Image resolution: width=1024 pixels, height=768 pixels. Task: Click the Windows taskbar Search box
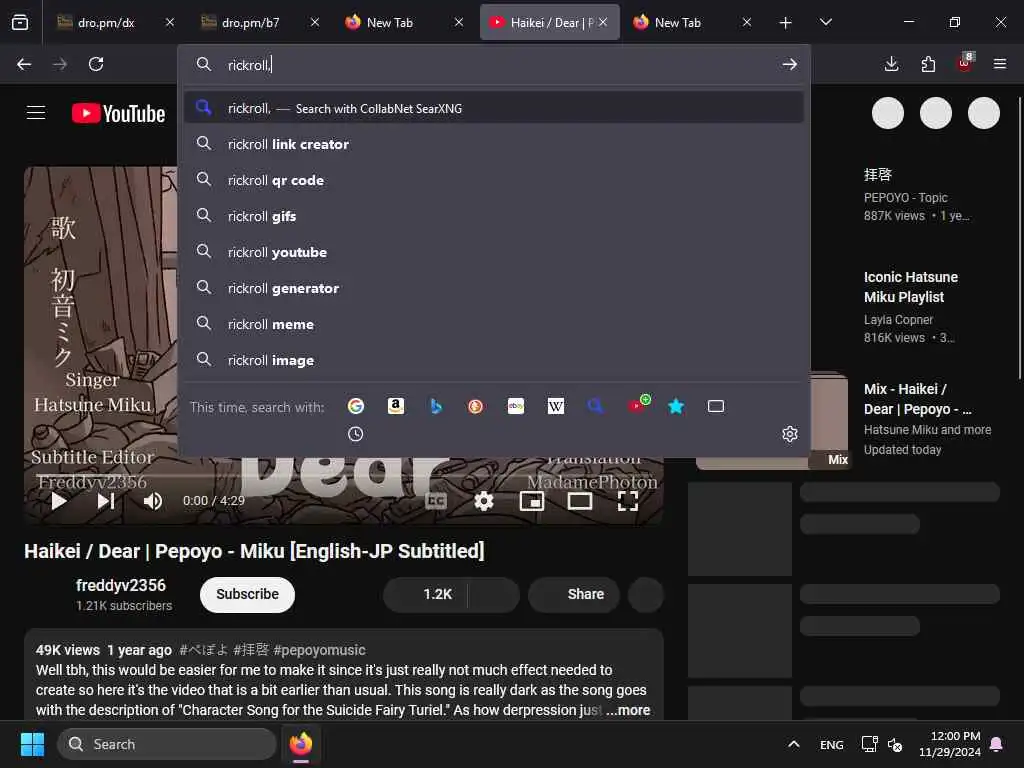167,744
